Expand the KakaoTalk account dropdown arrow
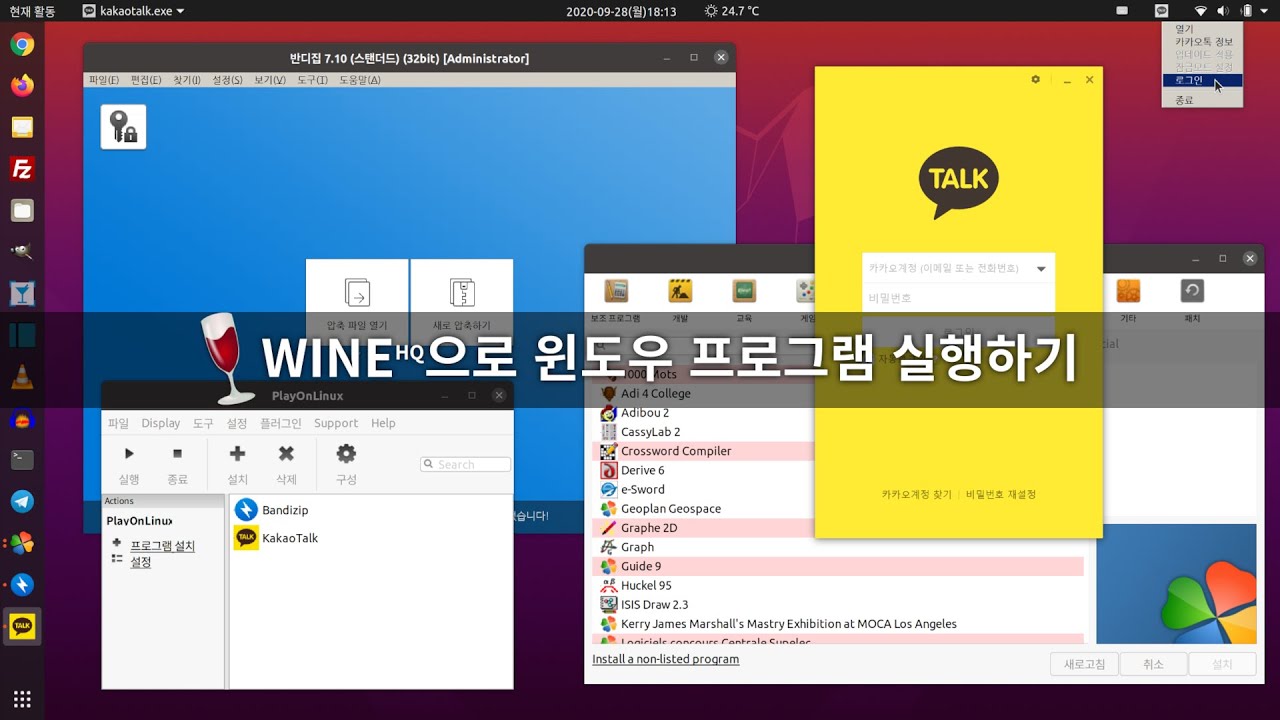 1041,269
